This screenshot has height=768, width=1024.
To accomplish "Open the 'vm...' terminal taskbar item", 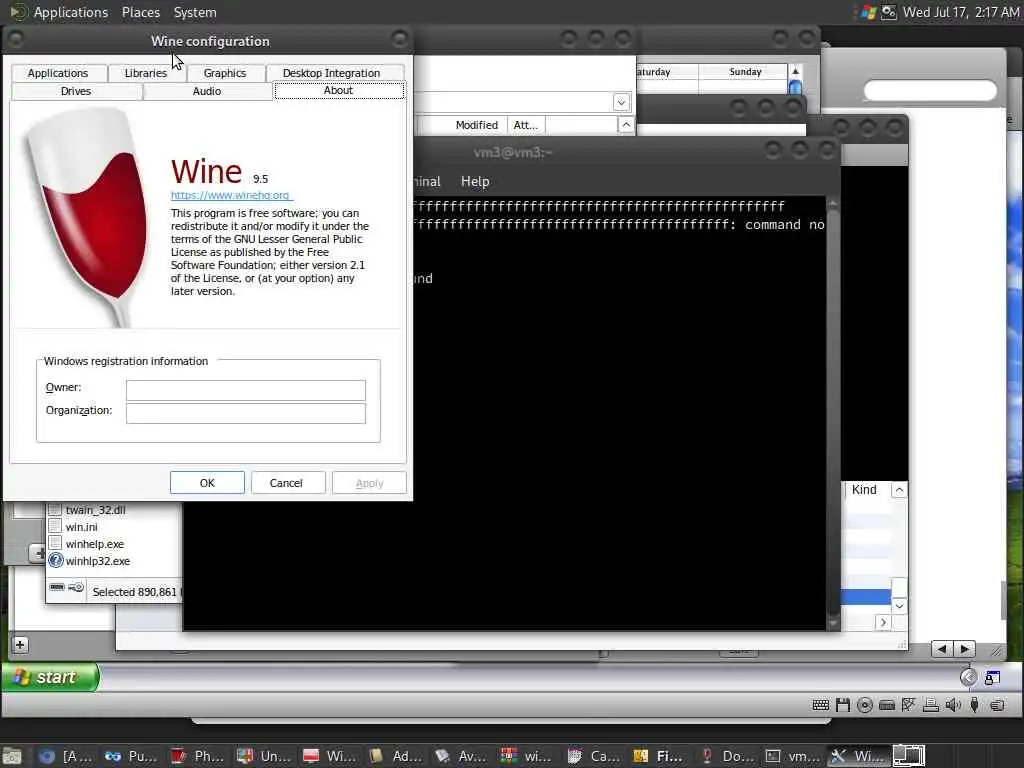I will [791, 756].
